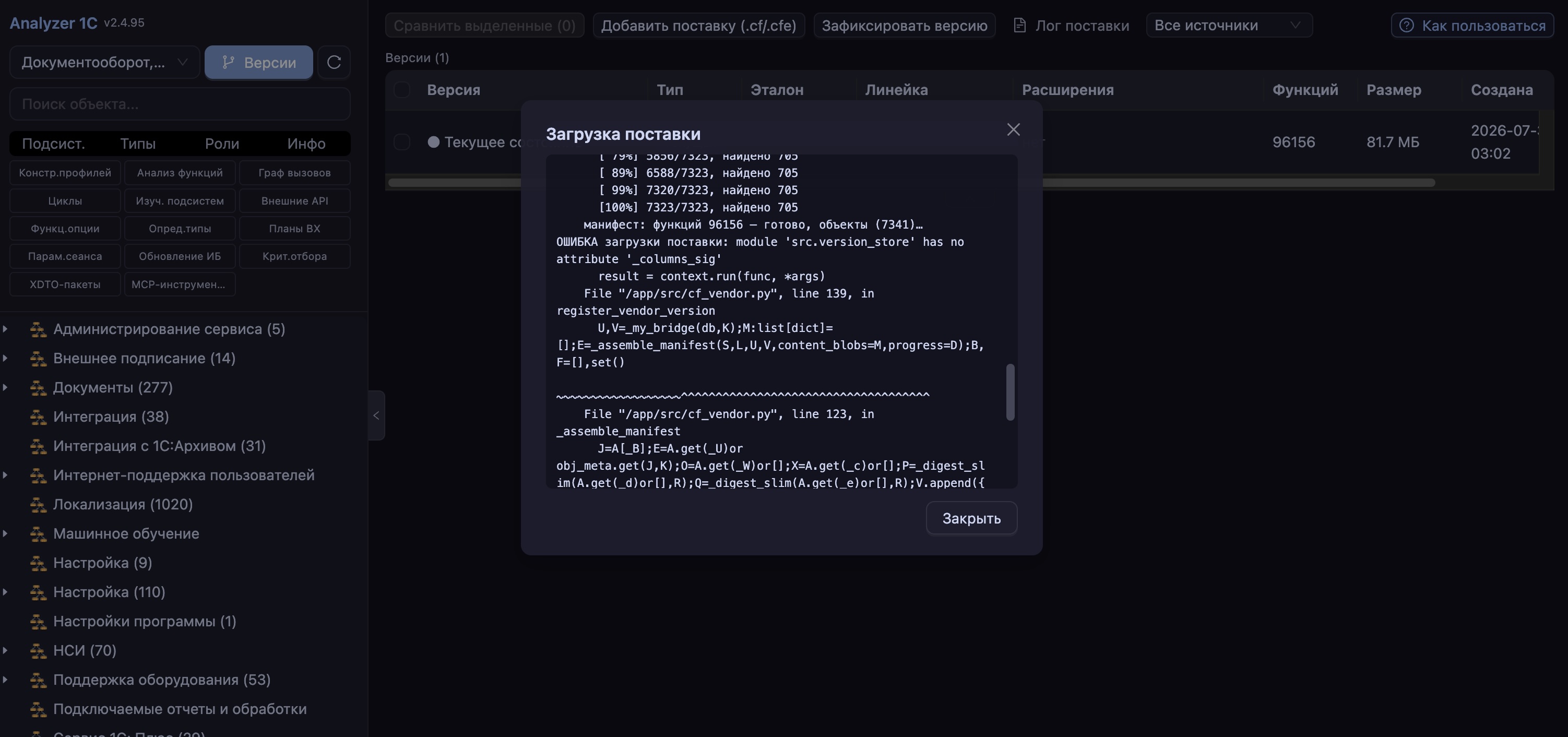
Task: Expand Внешнее подписание (14) subsystem
Action: pyautogui.click(x=5, y=358)
